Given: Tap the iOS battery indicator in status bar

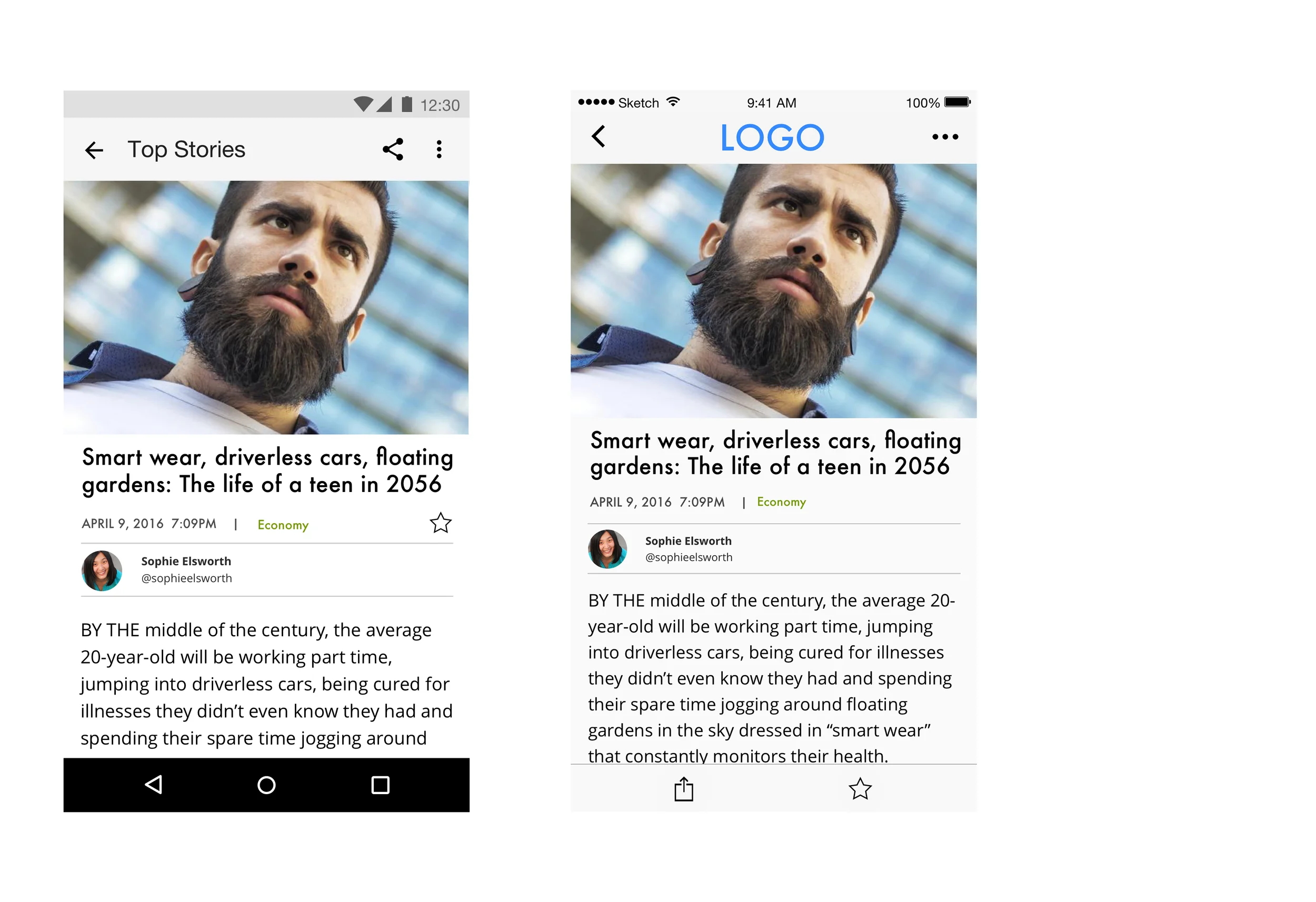Looking at the screenshot, I should pyautogui.click(x=958, y=103).
